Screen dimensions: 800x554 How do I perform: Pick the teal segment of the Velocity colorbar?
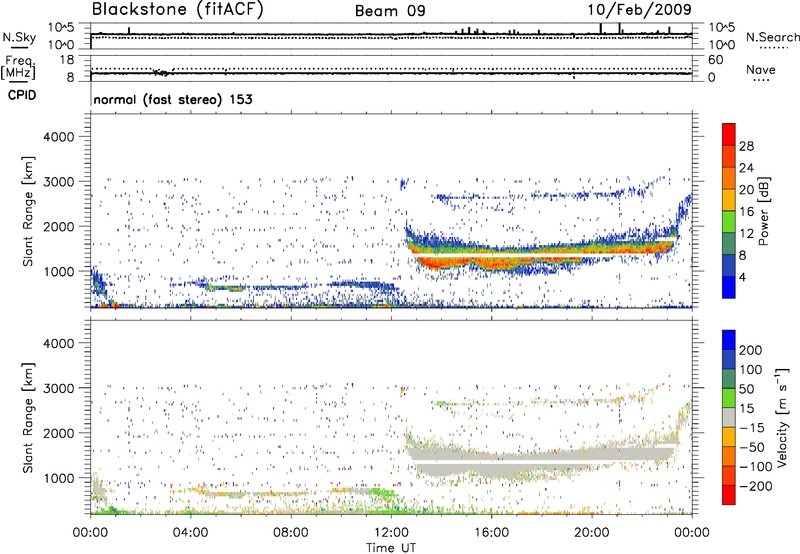coord(729,379)
